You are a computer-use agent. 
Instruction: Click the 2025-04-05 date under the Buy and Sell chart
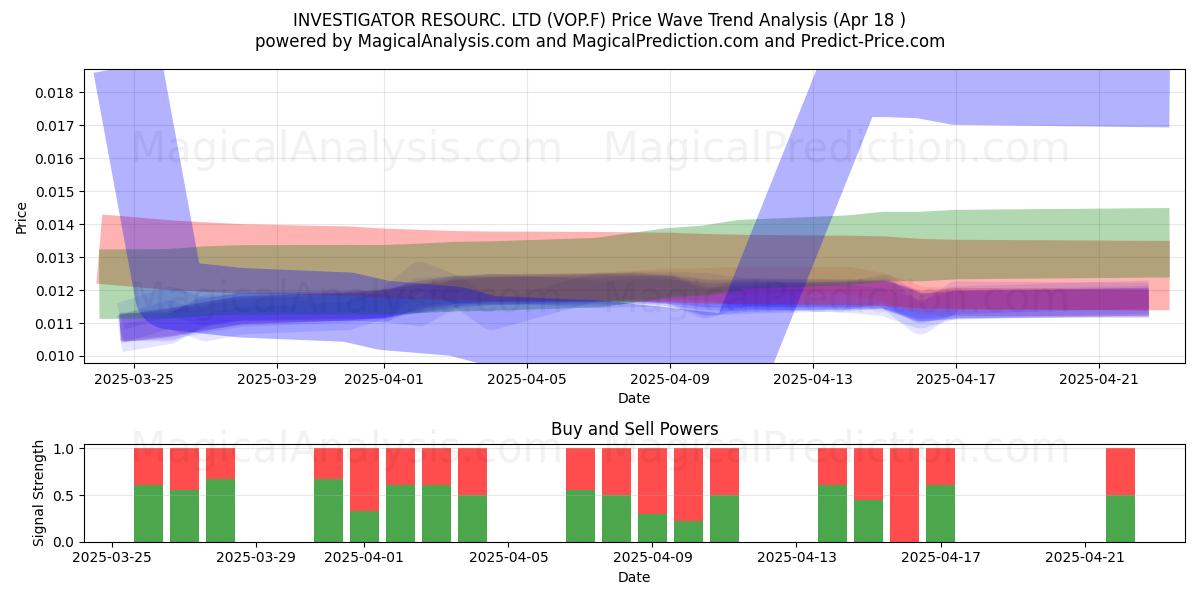509,559
